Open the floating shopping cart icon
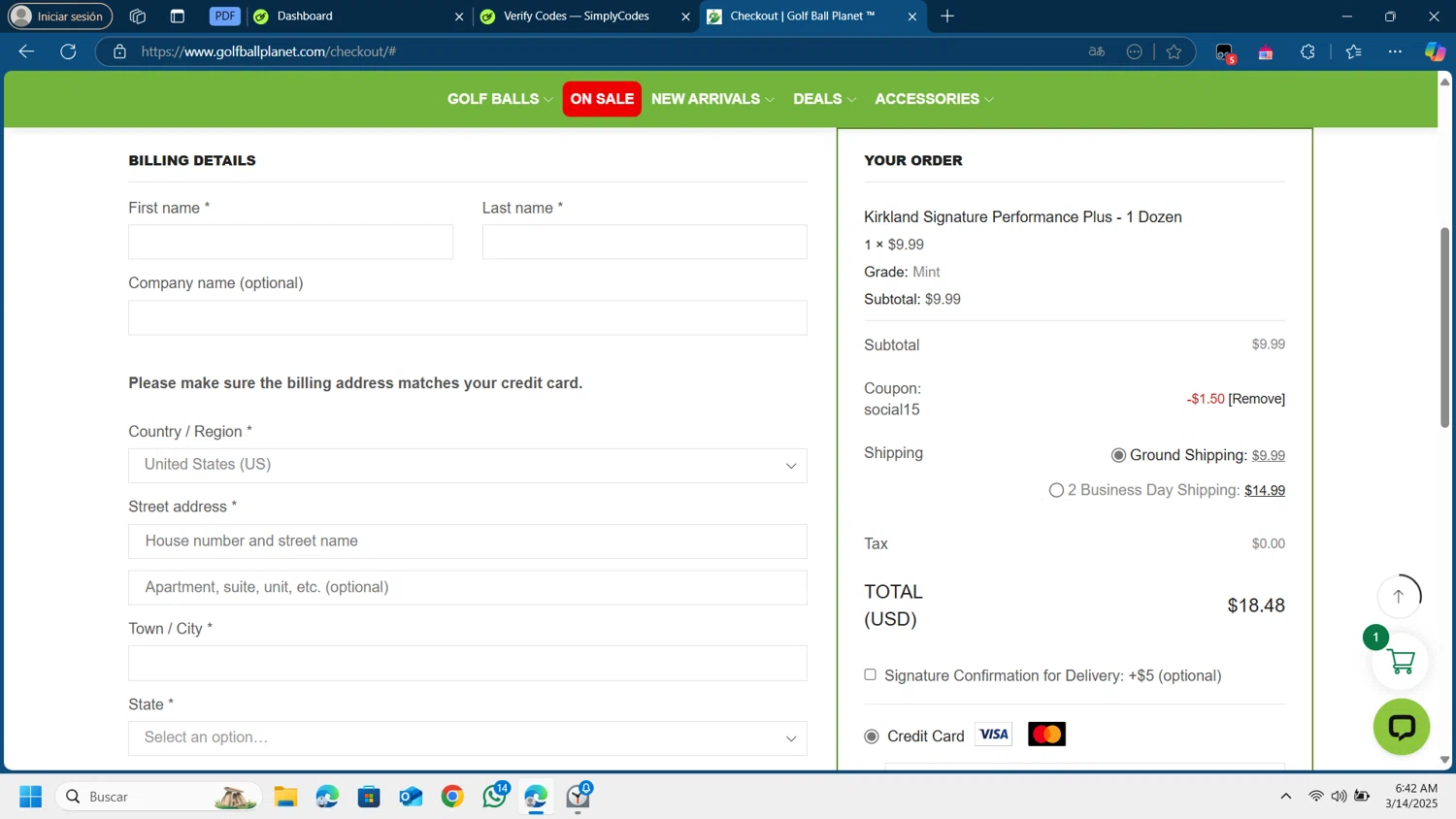The image size is (1456, 819). (x=1401, y=662)
